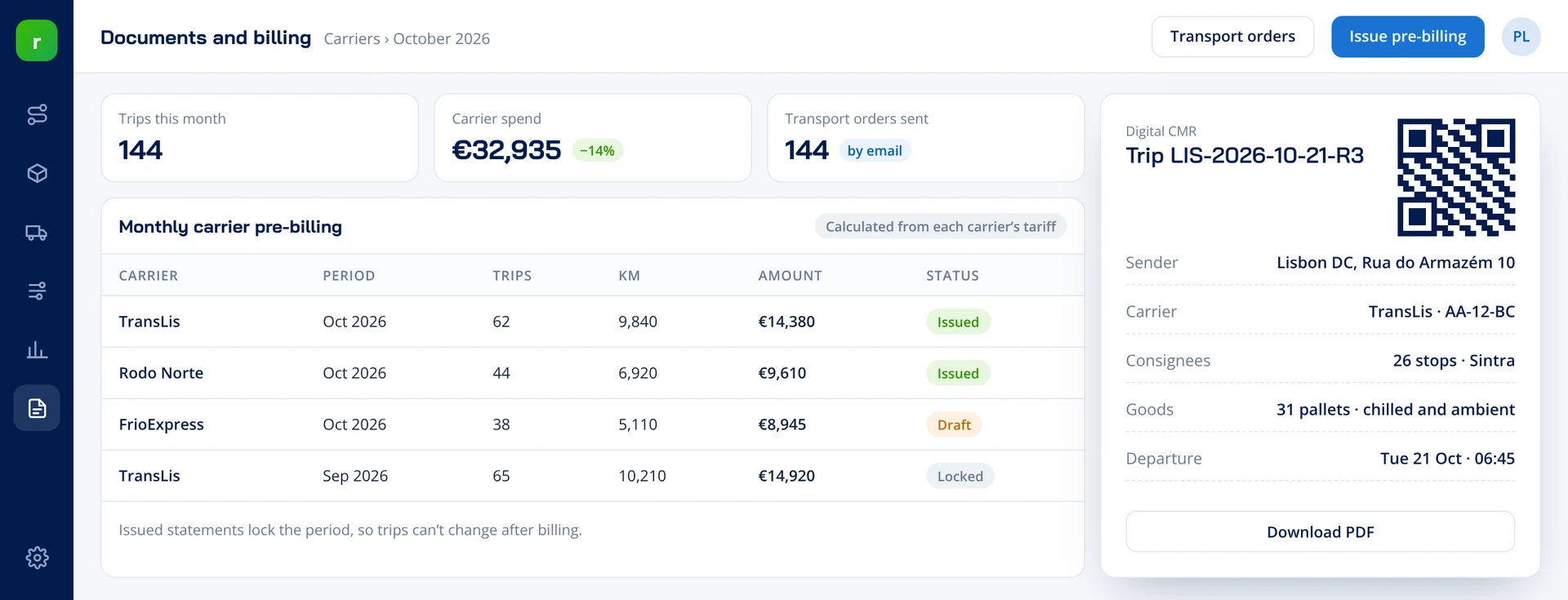
Task: Open the routes icon in sidebar
Action: click(x=37, y=114)
